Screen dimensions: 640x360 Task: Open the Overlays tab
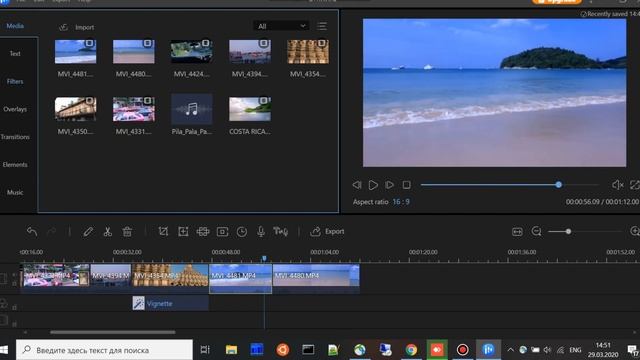tap(15, 109)
